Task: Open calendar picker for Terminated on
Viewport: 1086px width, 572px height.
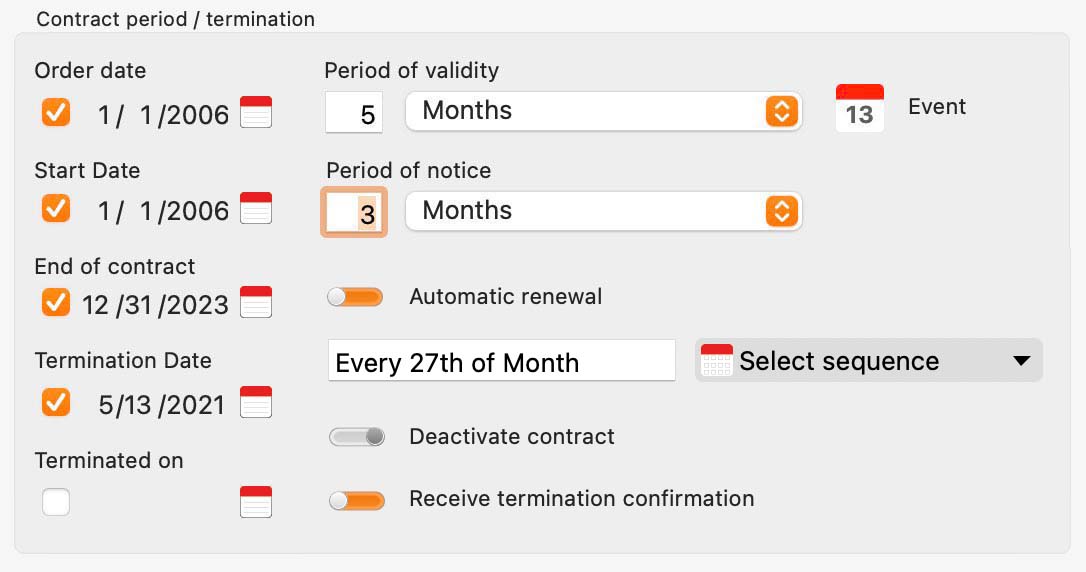Action: point(256,502)
